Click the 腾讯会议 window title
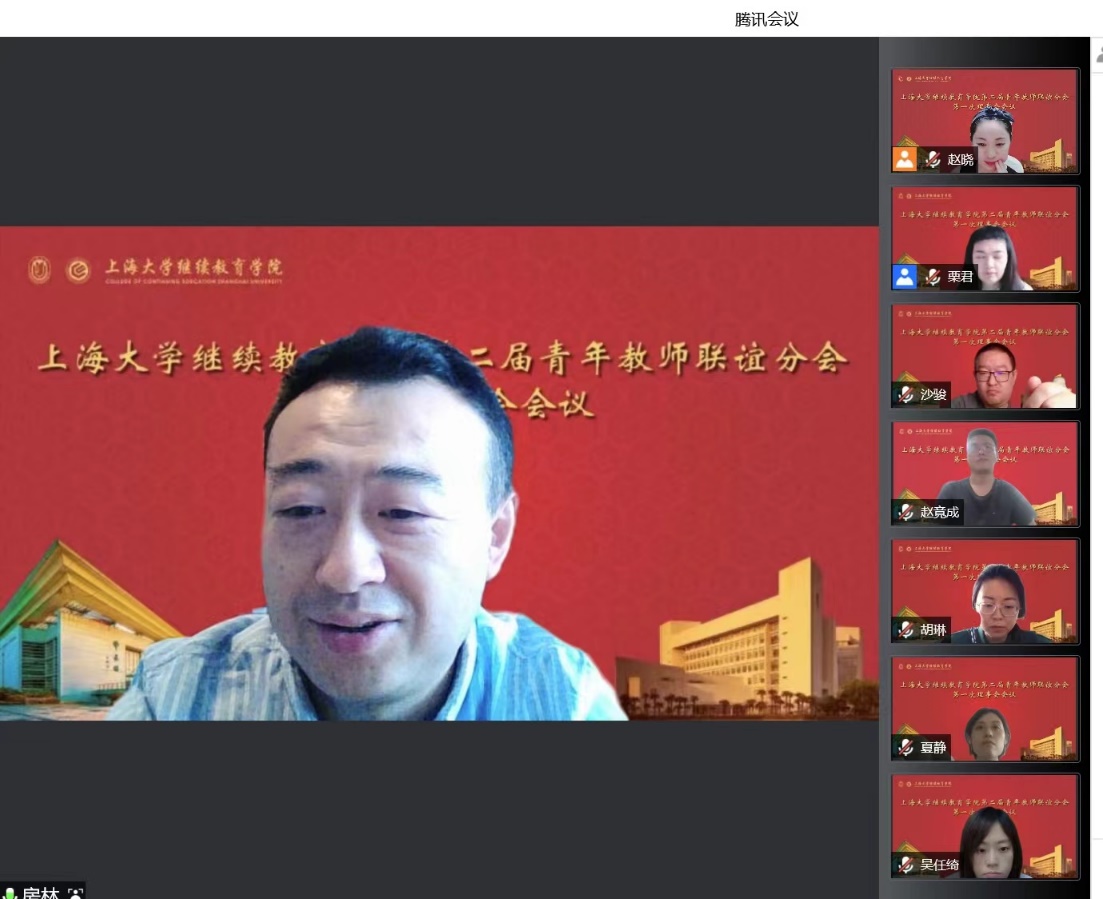Viewport: 1103px width, 899px height. coord(766,19)
